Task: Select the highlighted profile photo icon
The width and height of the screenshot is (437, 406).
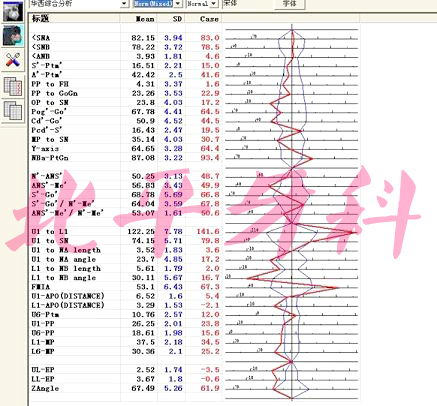Action: coord(13,35)
